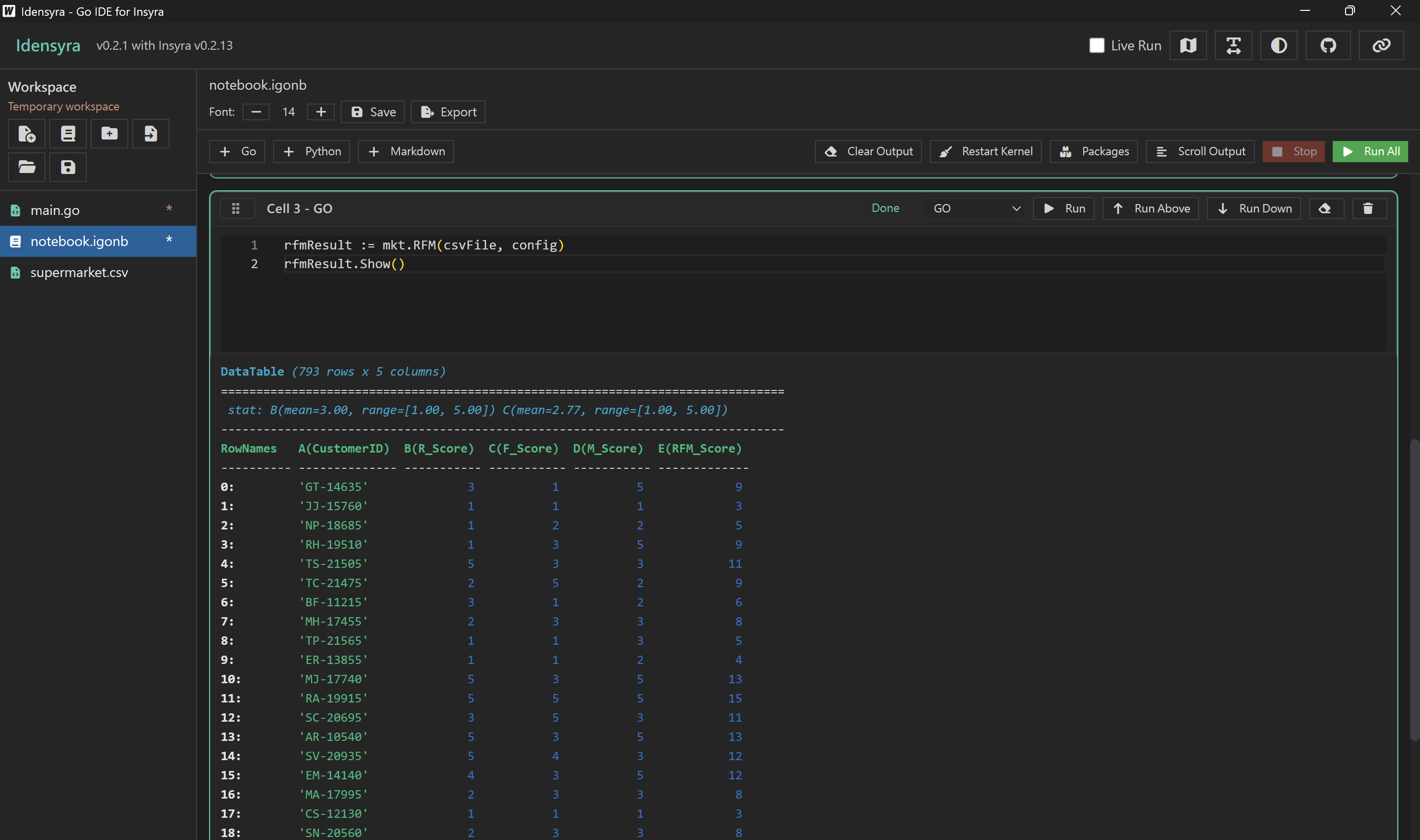Click the import file icon in Workspace
The height and width of the screenshot is (840, 1420).
150,134
